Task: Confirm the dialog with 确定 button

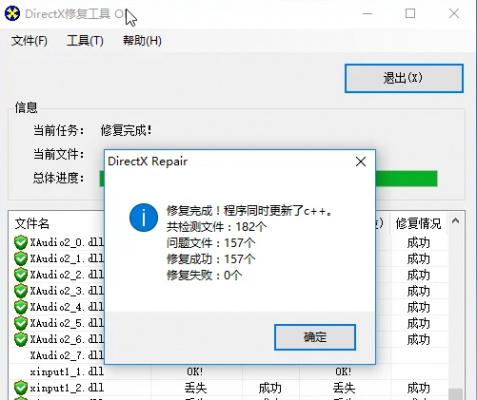Action: click(315, 337)
